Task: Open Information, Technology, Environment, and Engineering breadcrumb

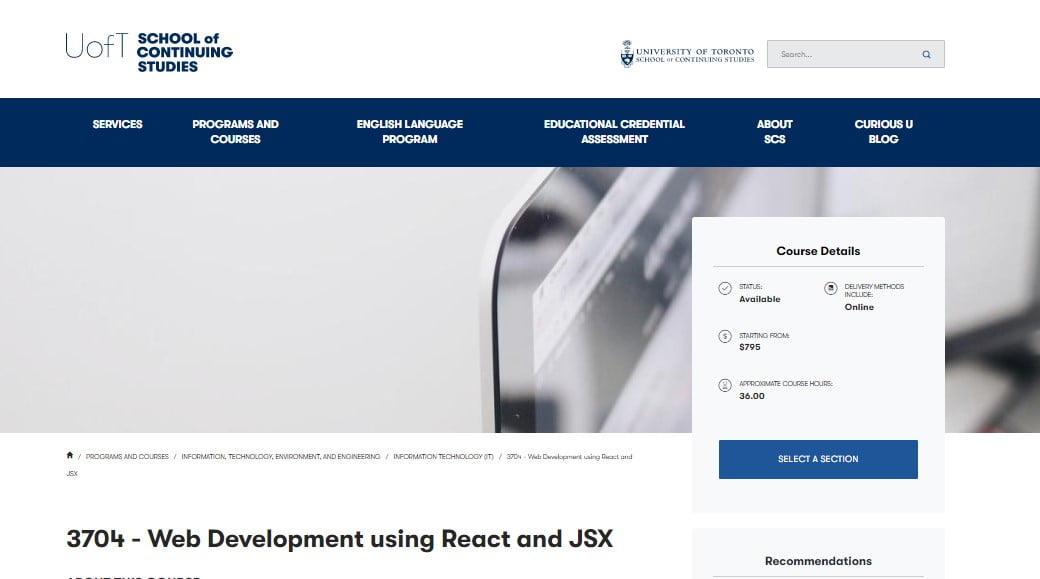Action: (x=281, y=457)
